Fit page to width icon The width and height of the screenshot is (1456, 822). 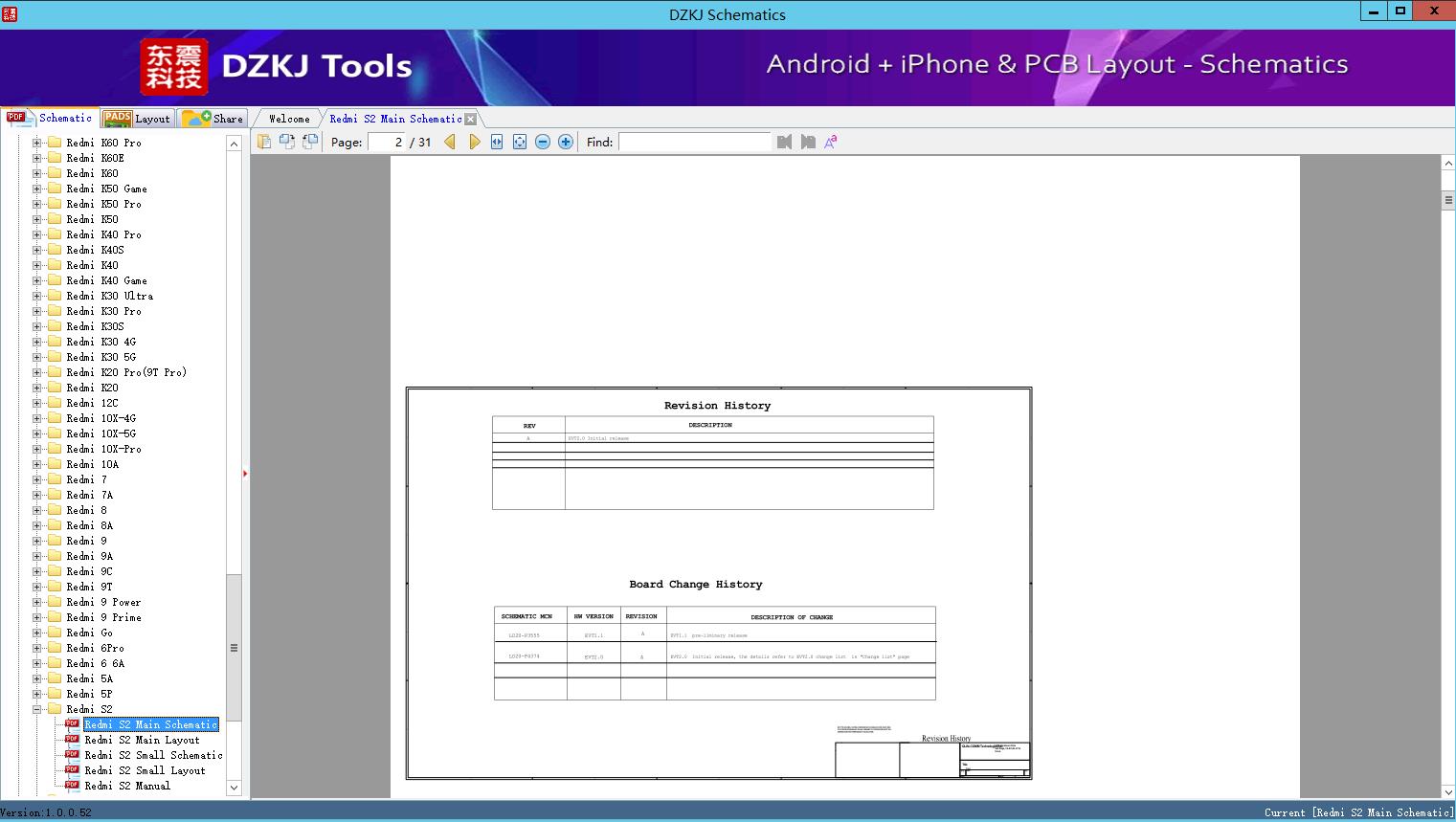[497, 142]
